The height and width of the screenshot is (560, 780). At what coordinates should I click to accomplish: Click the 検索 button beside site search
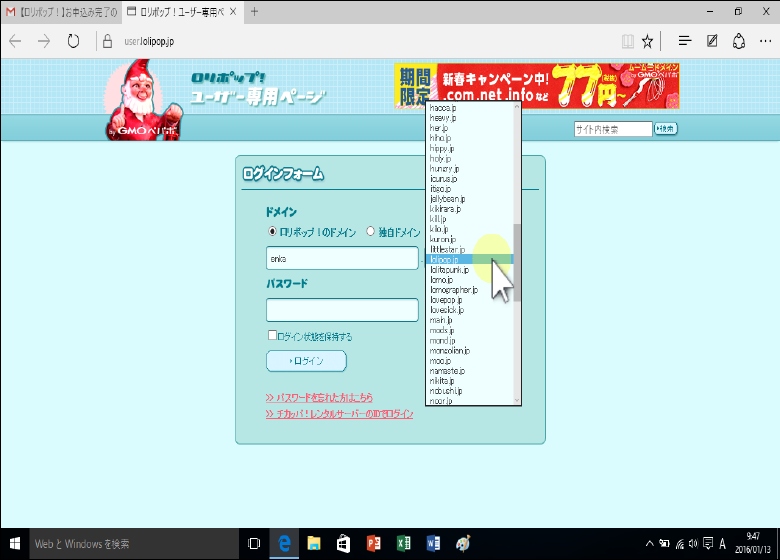(x=665, y=129)
